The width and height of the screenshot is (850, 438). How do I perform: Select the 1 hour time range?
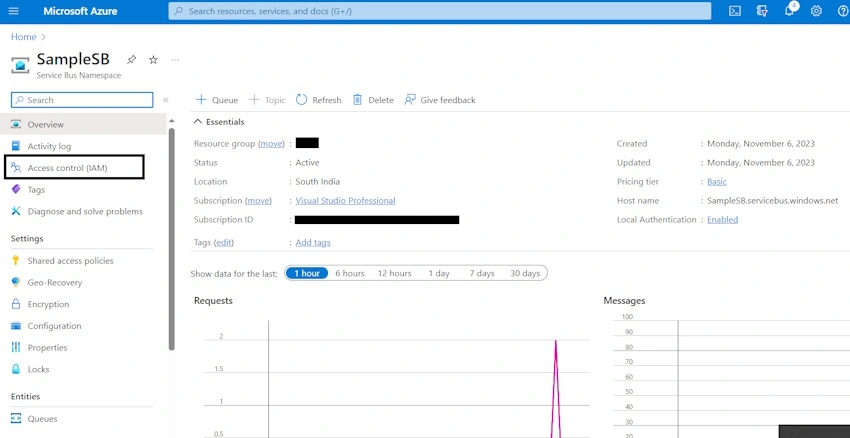(x=307, y=273)
